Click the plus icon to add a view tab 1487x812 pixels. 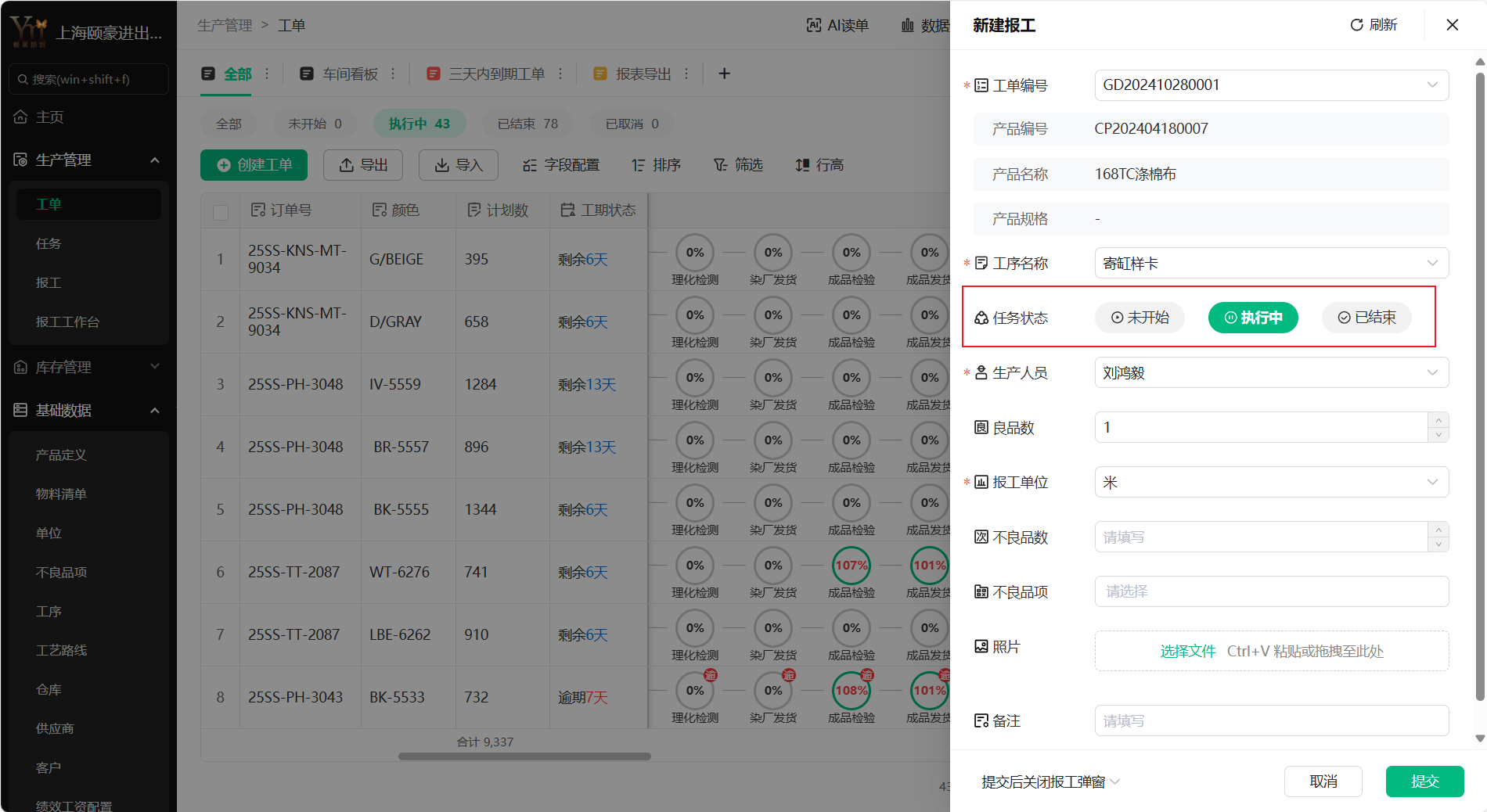(x=724, y=74)
